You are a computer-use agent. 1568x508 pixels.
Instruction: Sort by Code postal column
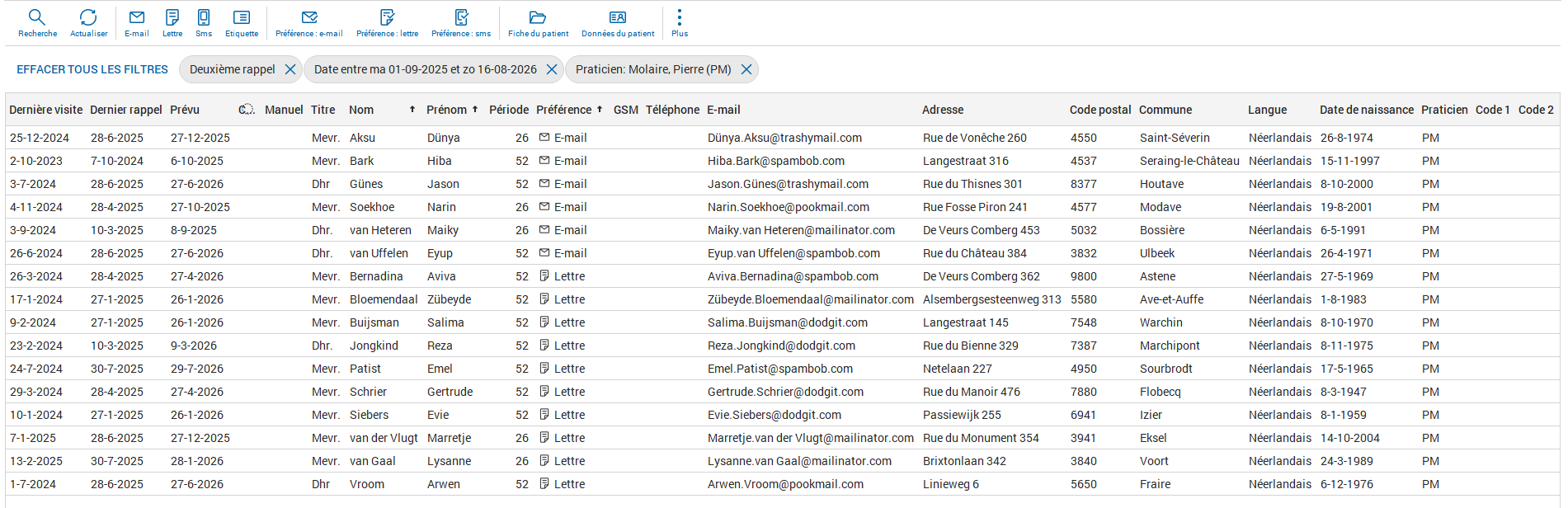coord(1100,110)
